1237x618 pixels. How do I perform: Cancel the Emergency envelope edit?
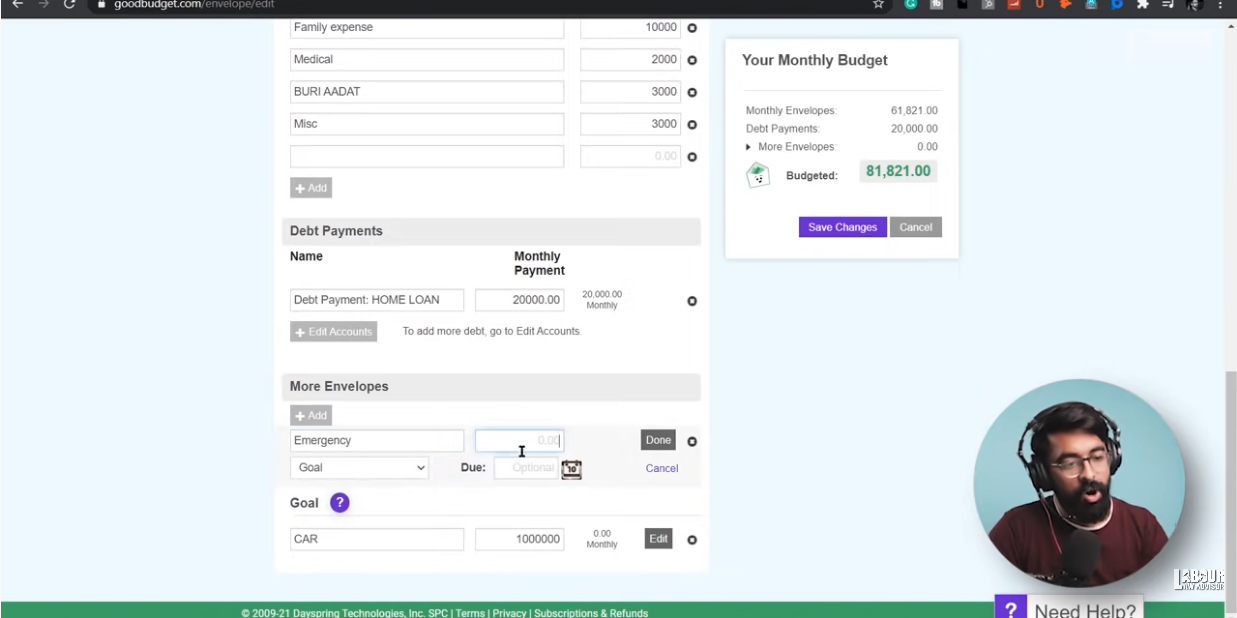661,468
